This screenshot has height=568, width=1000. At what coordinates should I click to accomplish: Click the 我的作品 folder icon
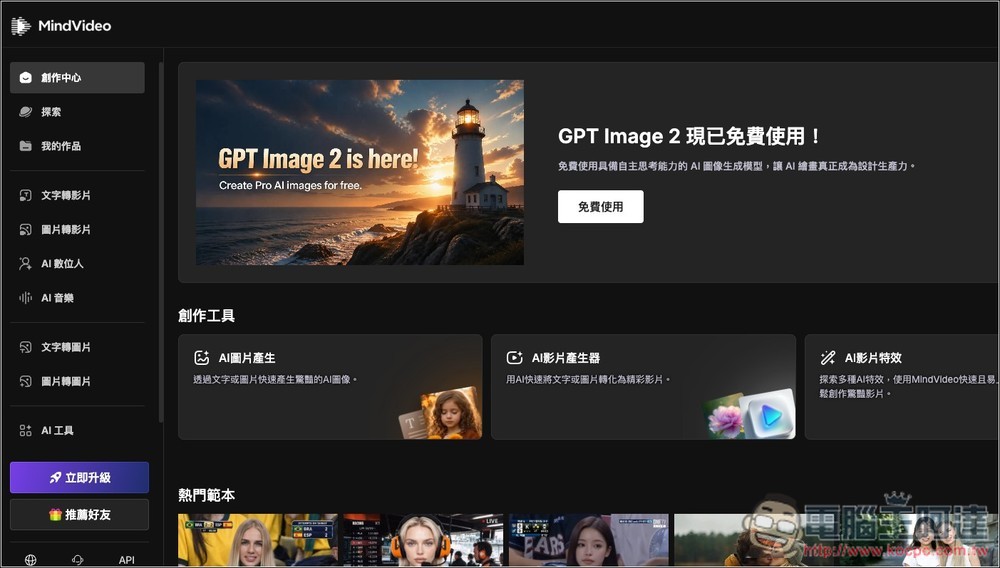point(26,146)
